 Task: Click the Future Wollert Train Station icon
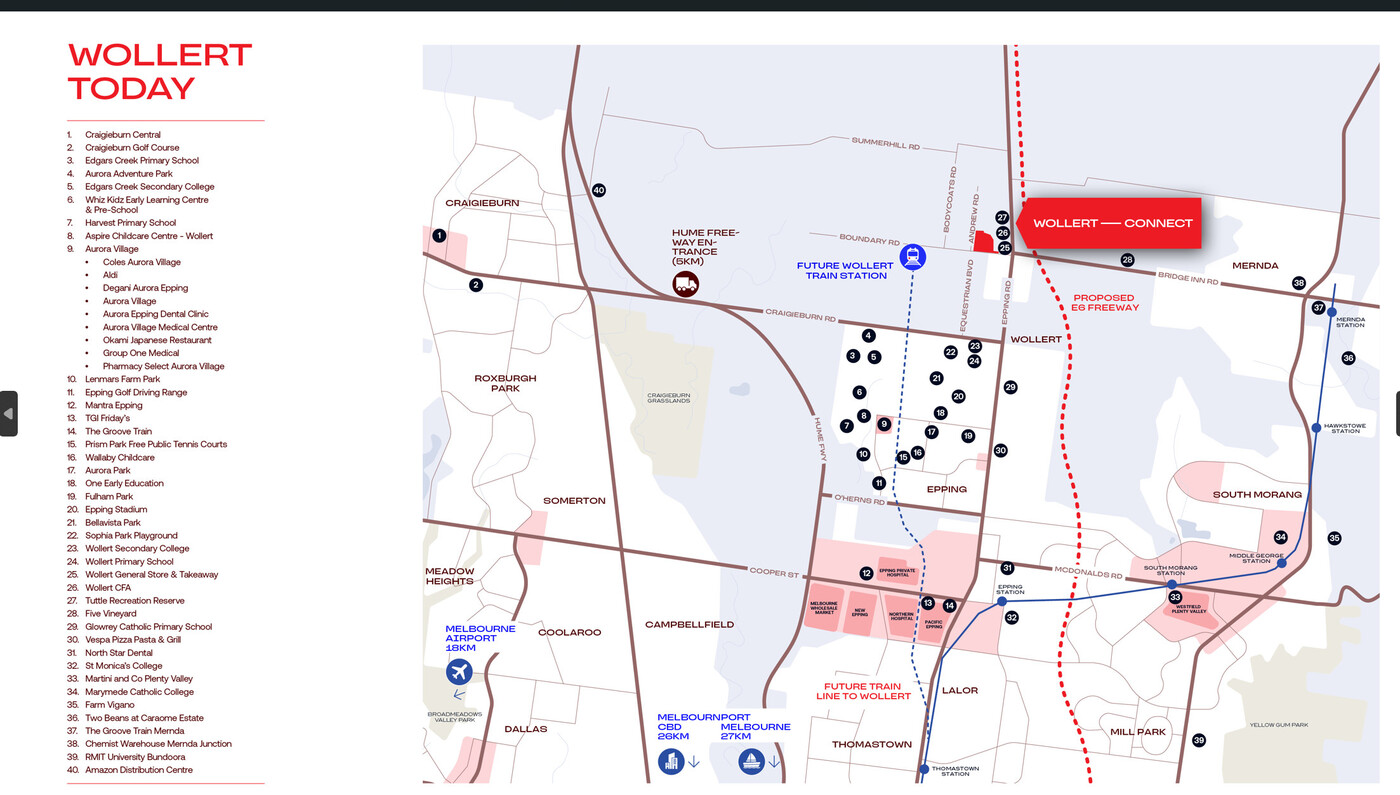click(912, 257)
